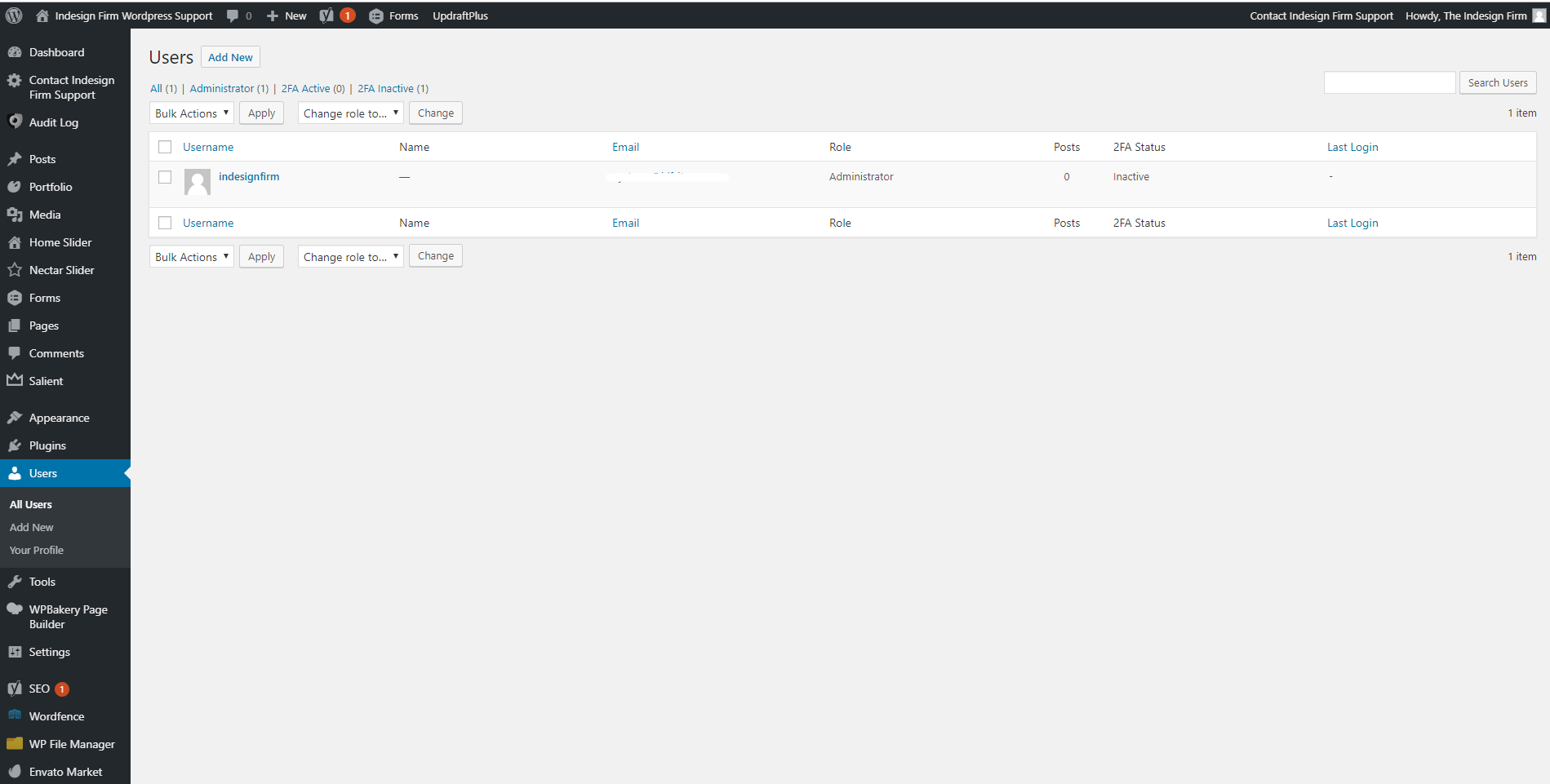Click the WP File Manager folder icon
Screen dimensions: 1550x784
15,743
